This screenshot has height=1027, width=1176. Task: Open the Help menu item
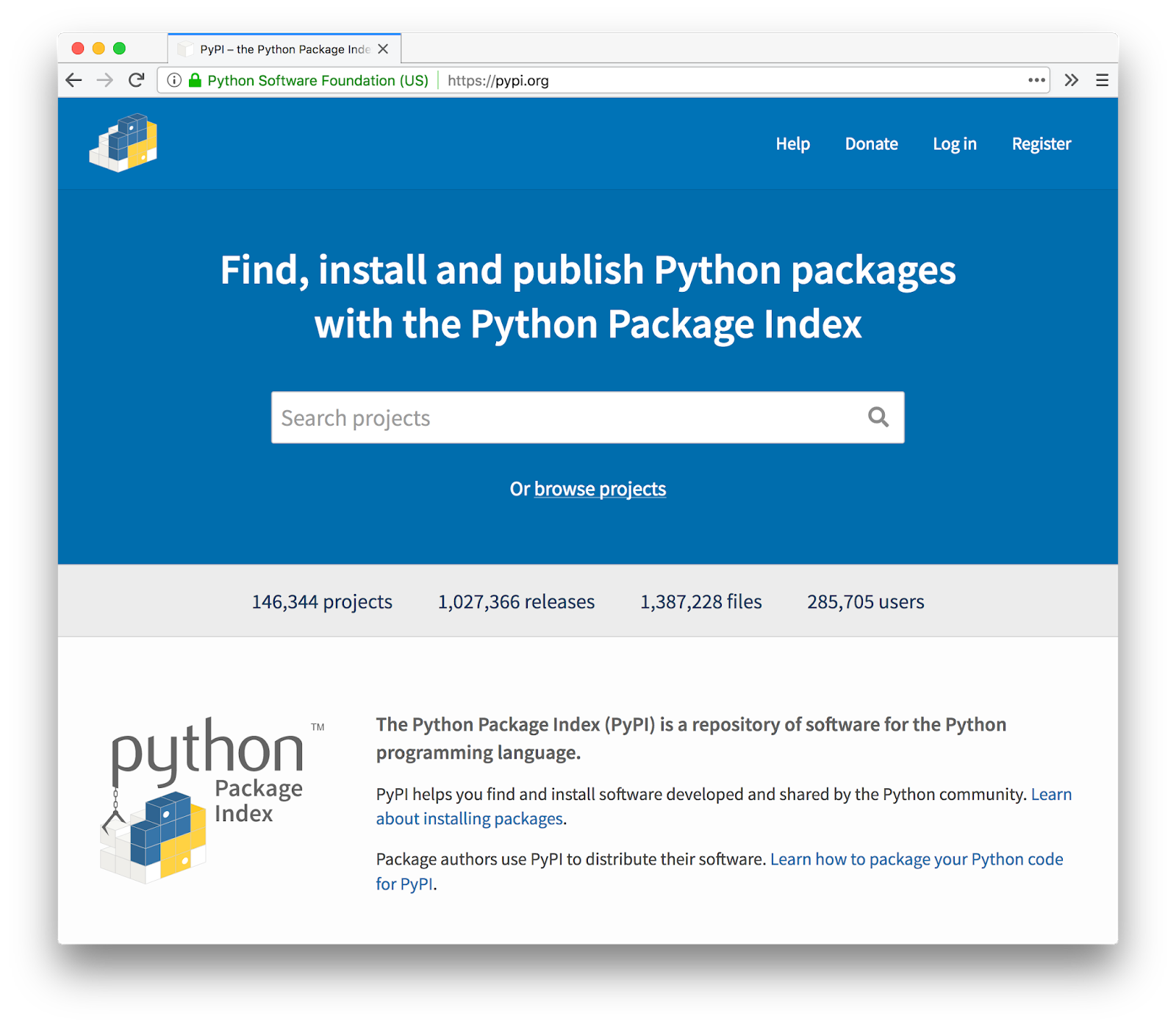point(792,144)
